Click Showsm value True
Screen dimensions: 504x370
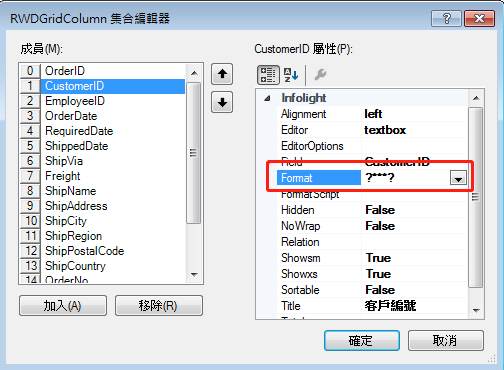378,258
